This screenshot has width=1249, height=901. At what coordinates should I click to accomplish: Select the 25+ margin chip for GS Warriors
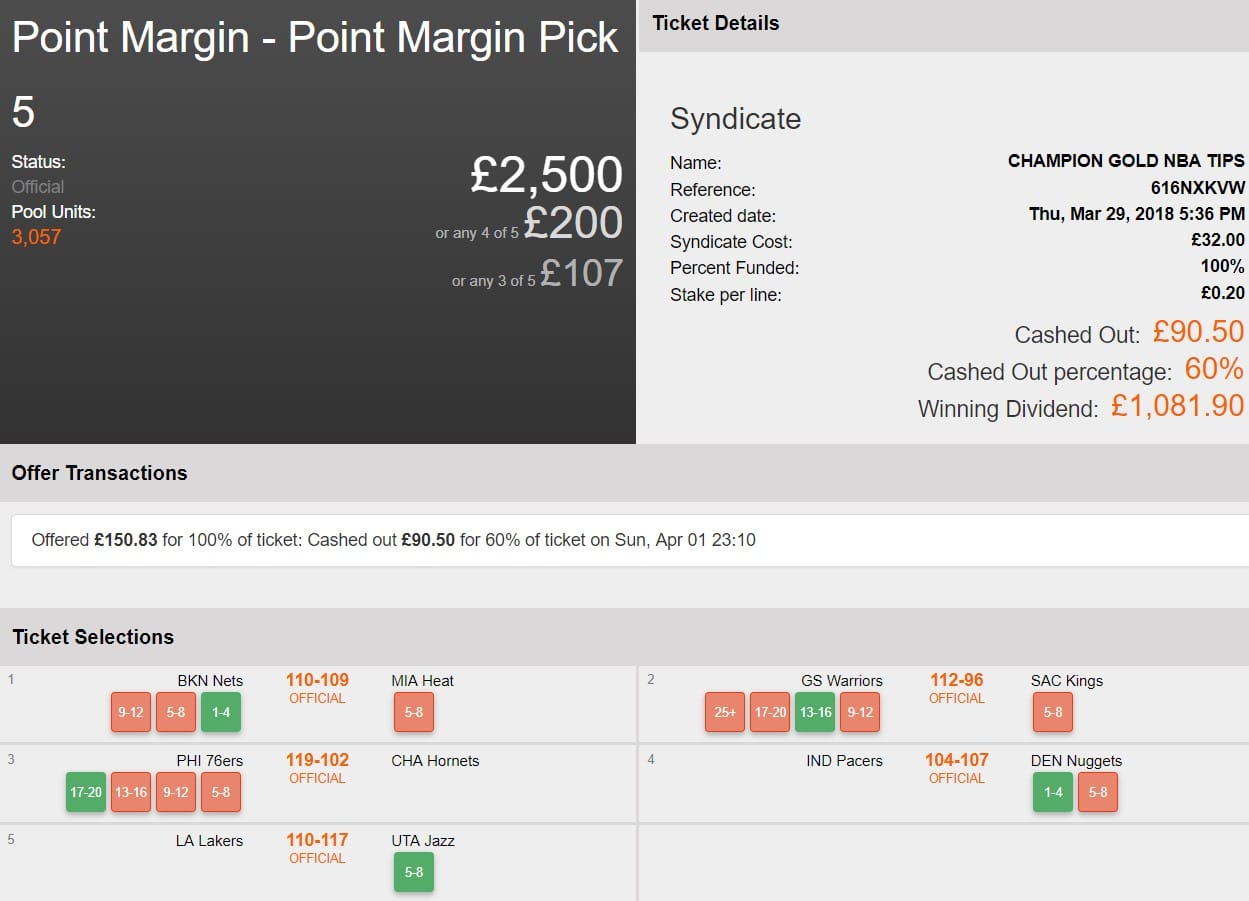click(x=725, y=712)
